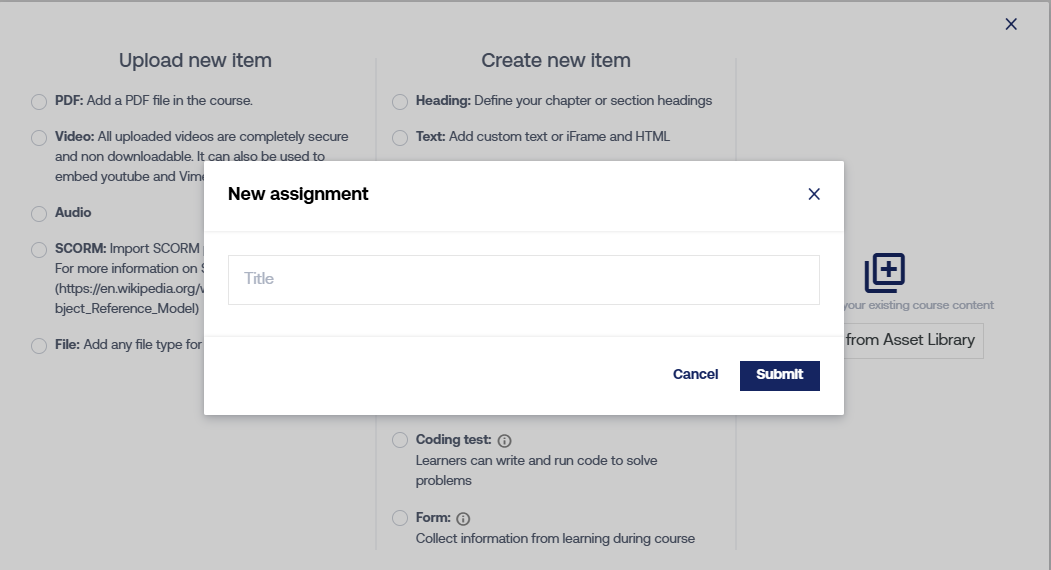This screenshot has width=1051, height=570.
Task: Click the Create new item heading
Action: point(556,61)
